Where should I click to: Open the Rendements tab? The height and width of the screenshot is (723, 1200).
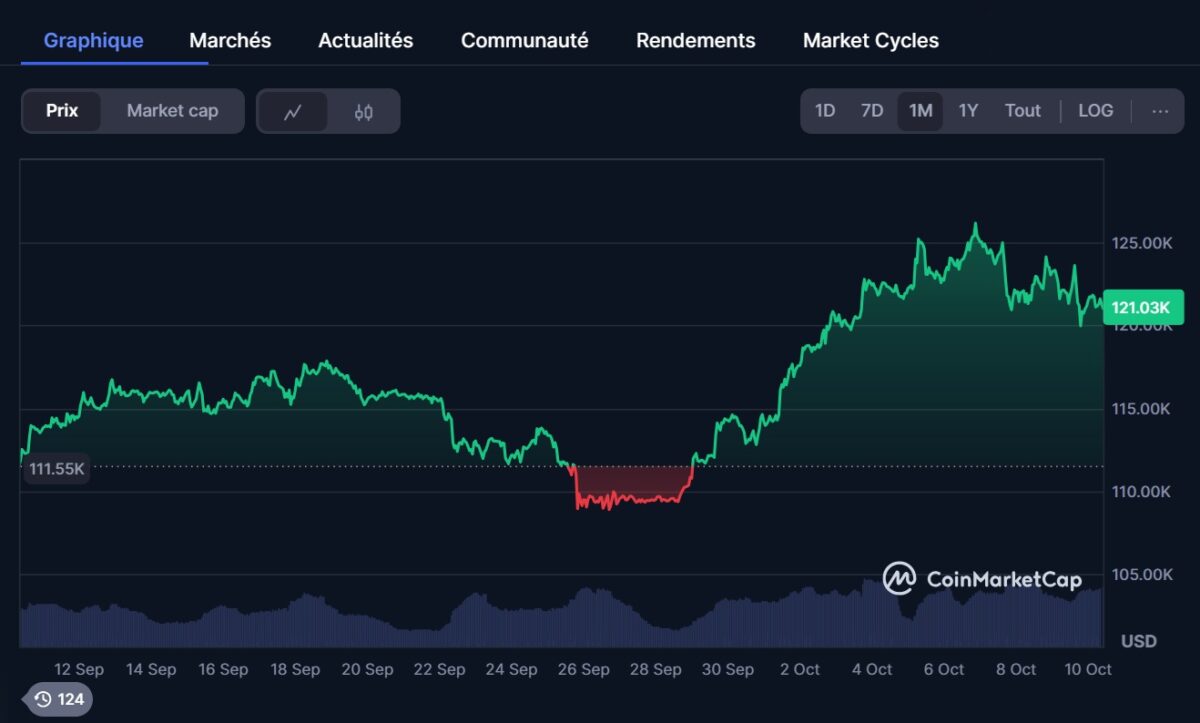coord(695,41)
